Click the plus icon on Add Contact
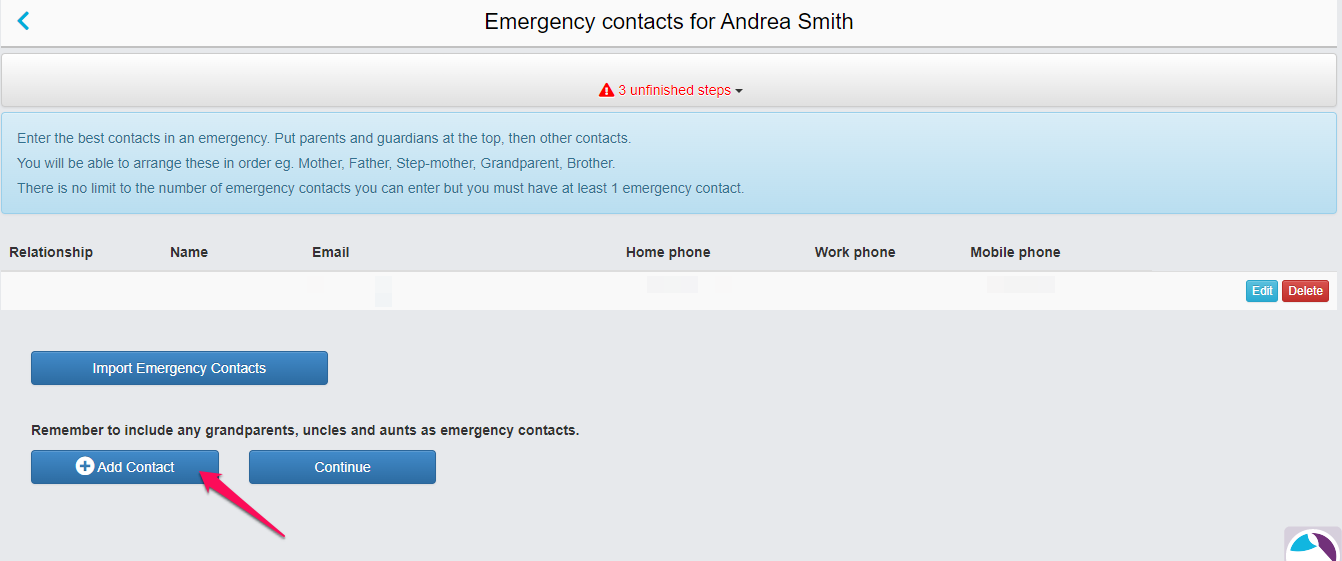This screenshot has width=1342, height=561. click(x=85, y=467)
